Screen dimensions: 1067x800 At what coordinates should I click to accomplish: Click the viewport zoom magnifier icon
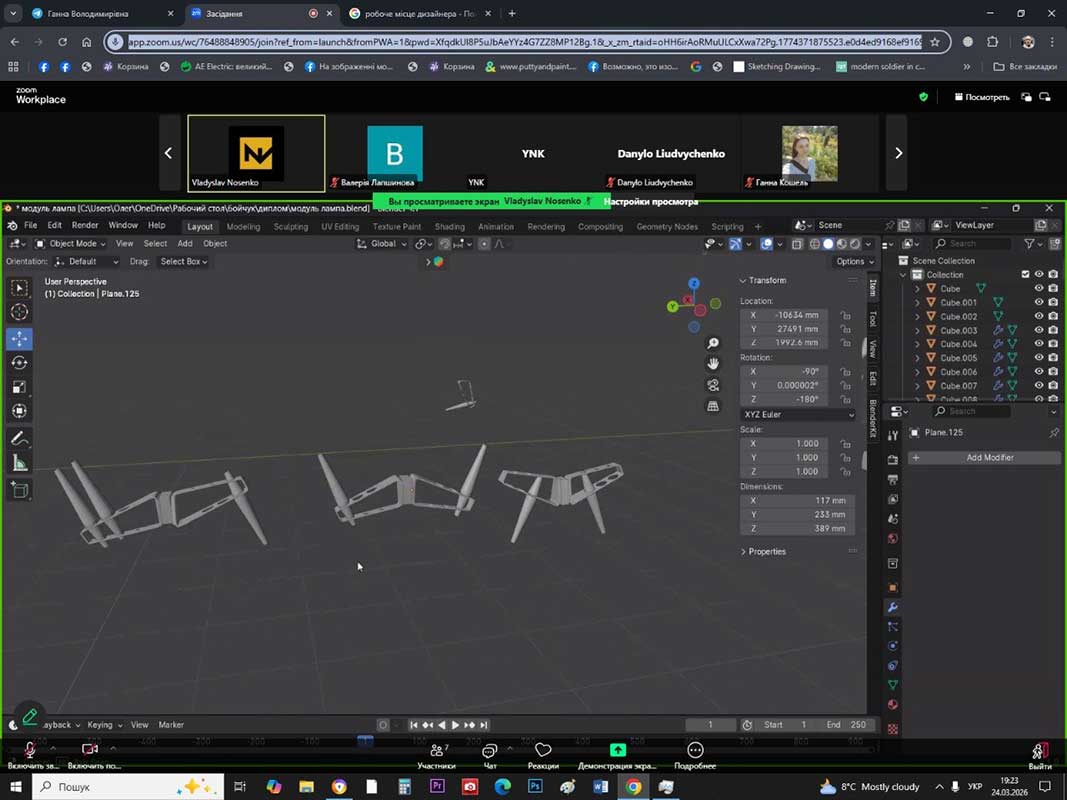click(713, 343)
